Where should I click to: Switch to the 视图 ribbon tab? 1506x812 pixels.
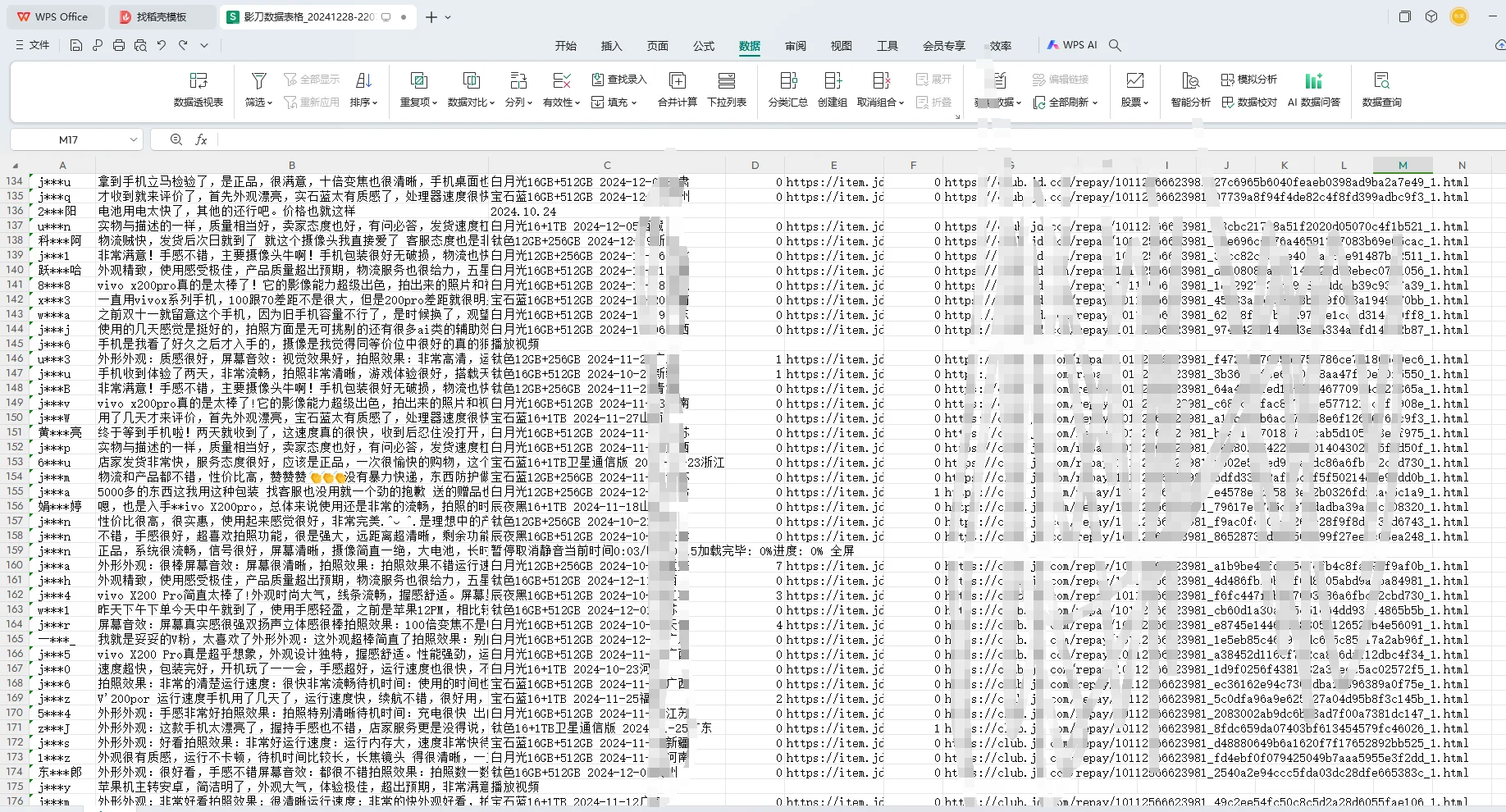click(x=842, y=46)
